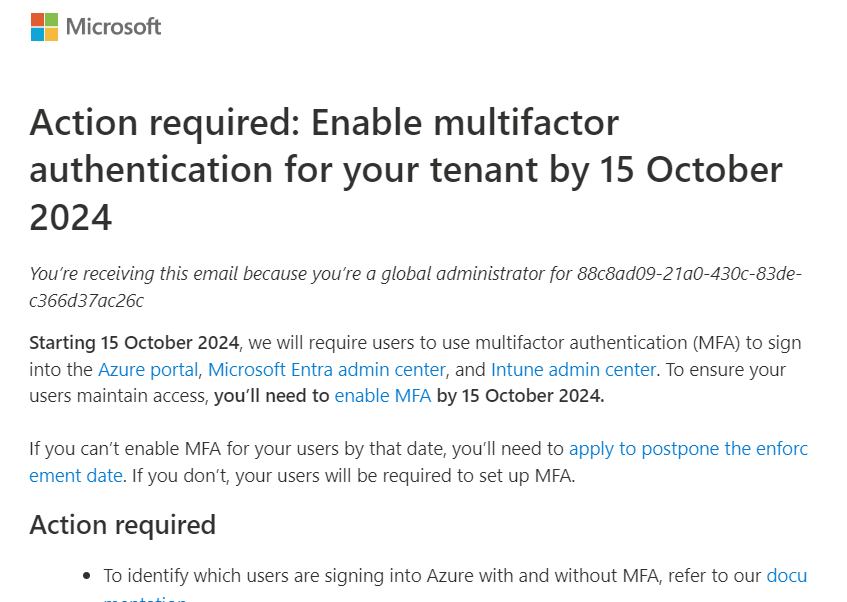Follow the "enable MFA" hyperlink
Image resolution: width=847 pixels, height=602 pixels.
click(x=382, y=395)
